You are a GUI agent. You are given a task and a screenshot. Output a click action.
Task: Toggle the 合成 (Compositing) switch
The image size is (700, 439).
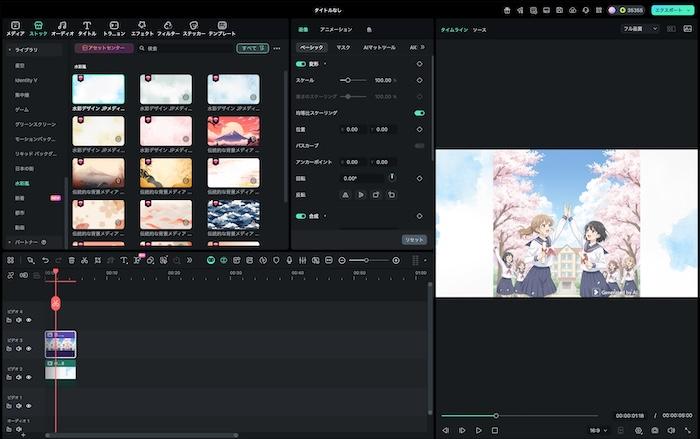(x=301, y=215)
